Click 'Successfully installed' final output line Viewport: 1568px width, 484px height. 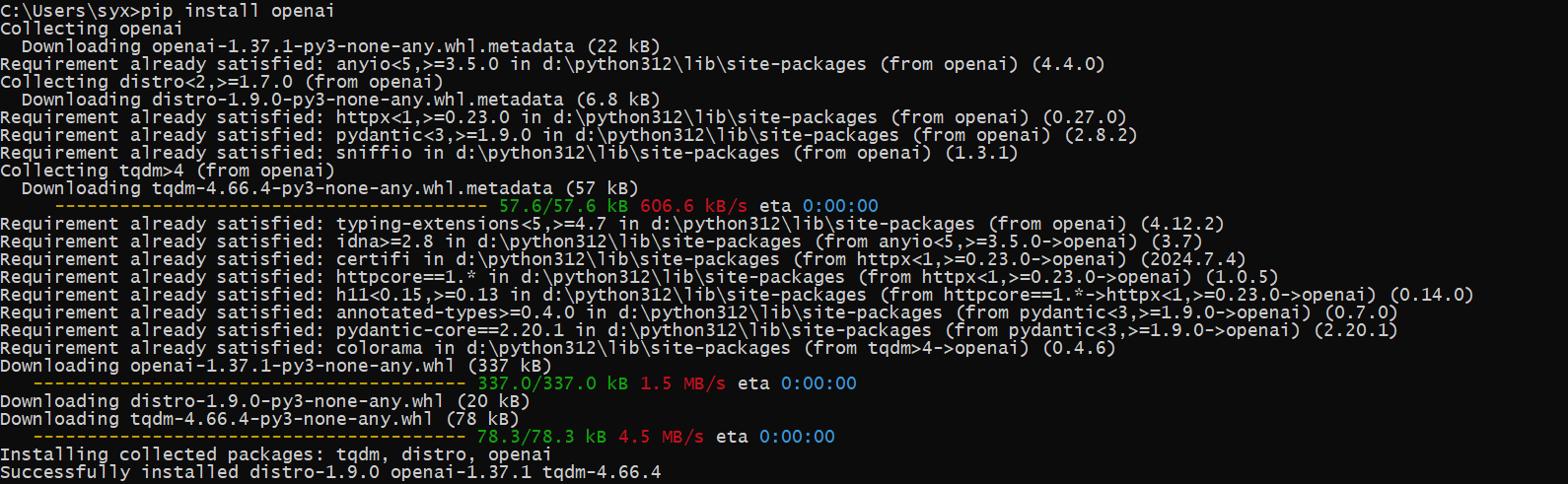tap(330, 472)
